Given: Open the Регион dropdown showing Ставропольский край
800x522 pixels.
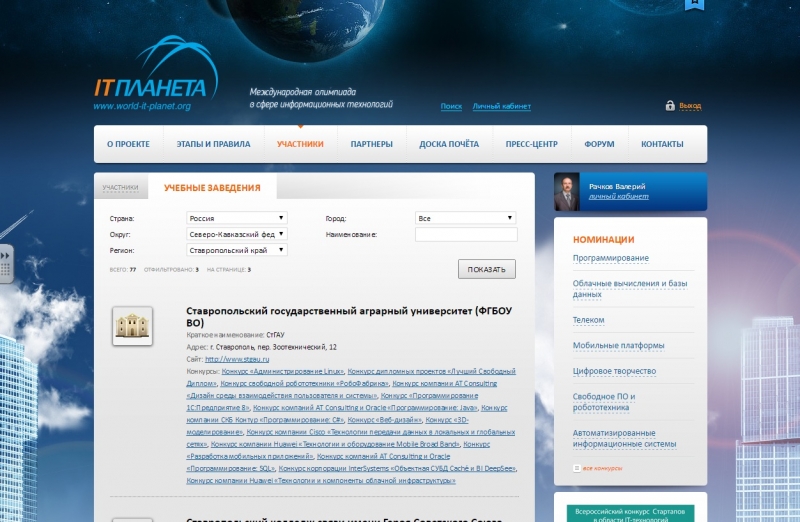Looking at the screenshot, I should 237,250.
